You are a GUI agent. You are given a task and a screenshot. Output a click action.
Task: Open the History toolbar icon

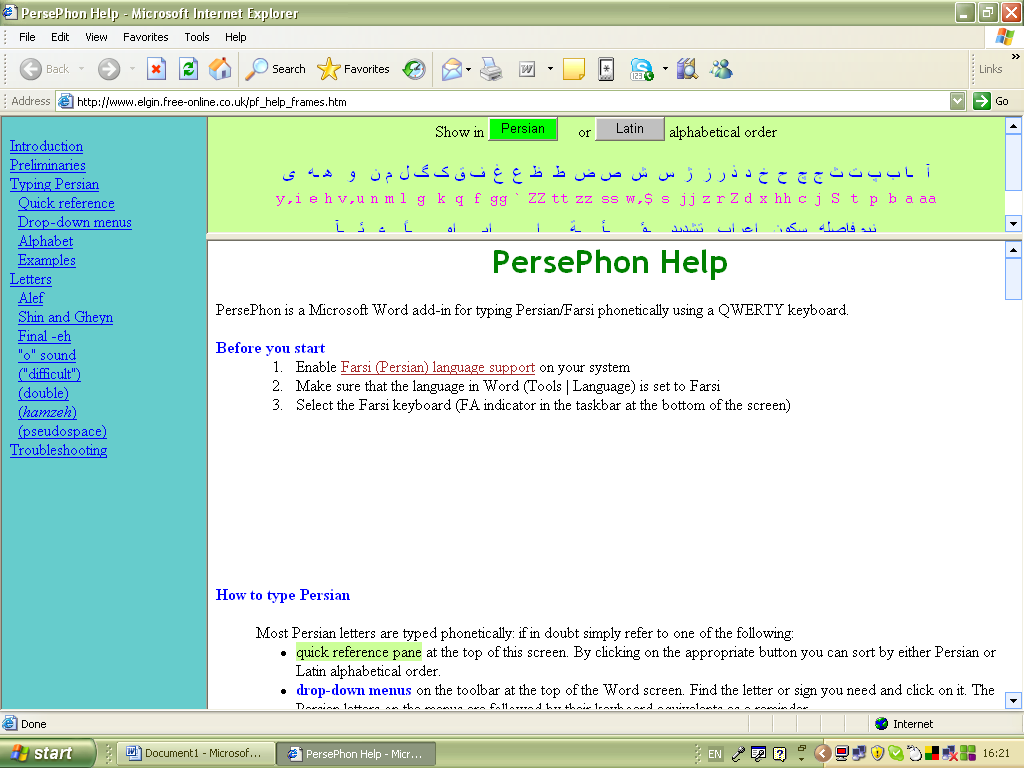(x=414, y=69)
